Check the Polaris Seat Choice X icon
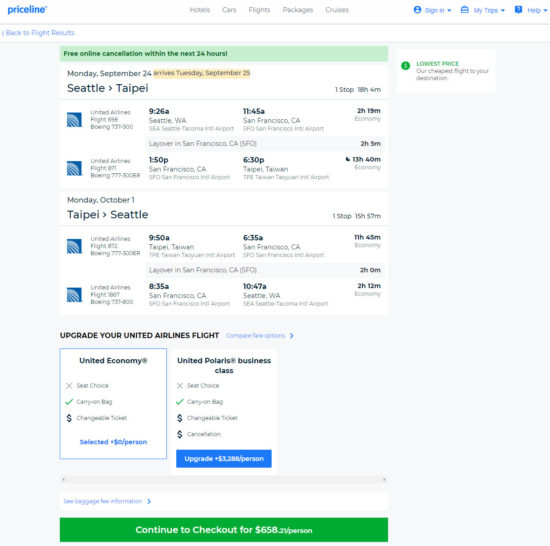Image resolution: width=550 pixels, height=546 pixels. click(180, 386)
